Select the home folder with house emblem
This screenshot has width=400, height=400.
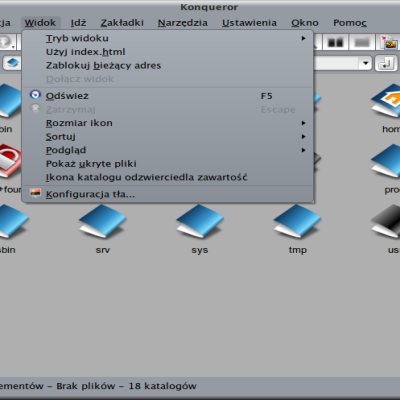coord(386,101)
